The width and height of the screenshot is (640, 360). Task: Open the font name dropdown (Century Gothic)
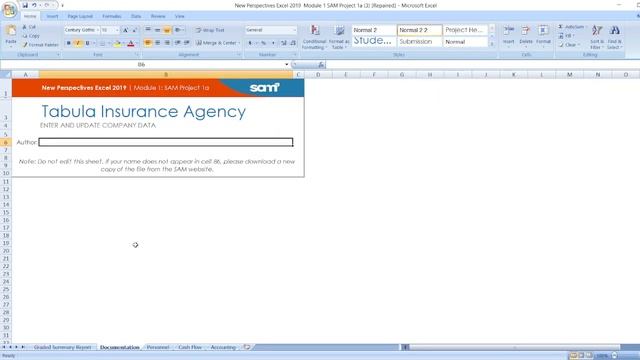pyautogui.click(x=98, y=30)
